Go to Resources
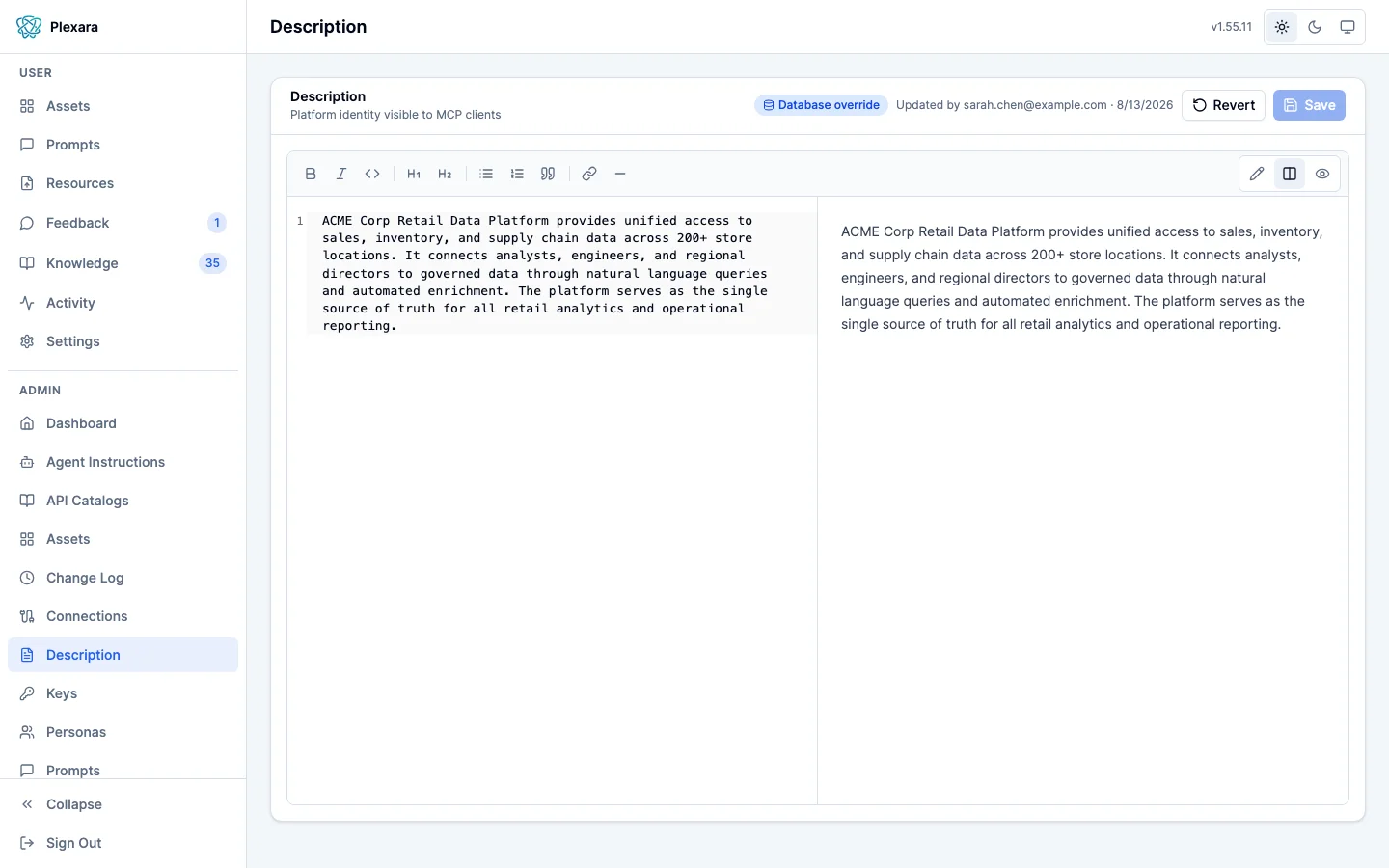The image size is (1389, 868). [x=123, y=183]
